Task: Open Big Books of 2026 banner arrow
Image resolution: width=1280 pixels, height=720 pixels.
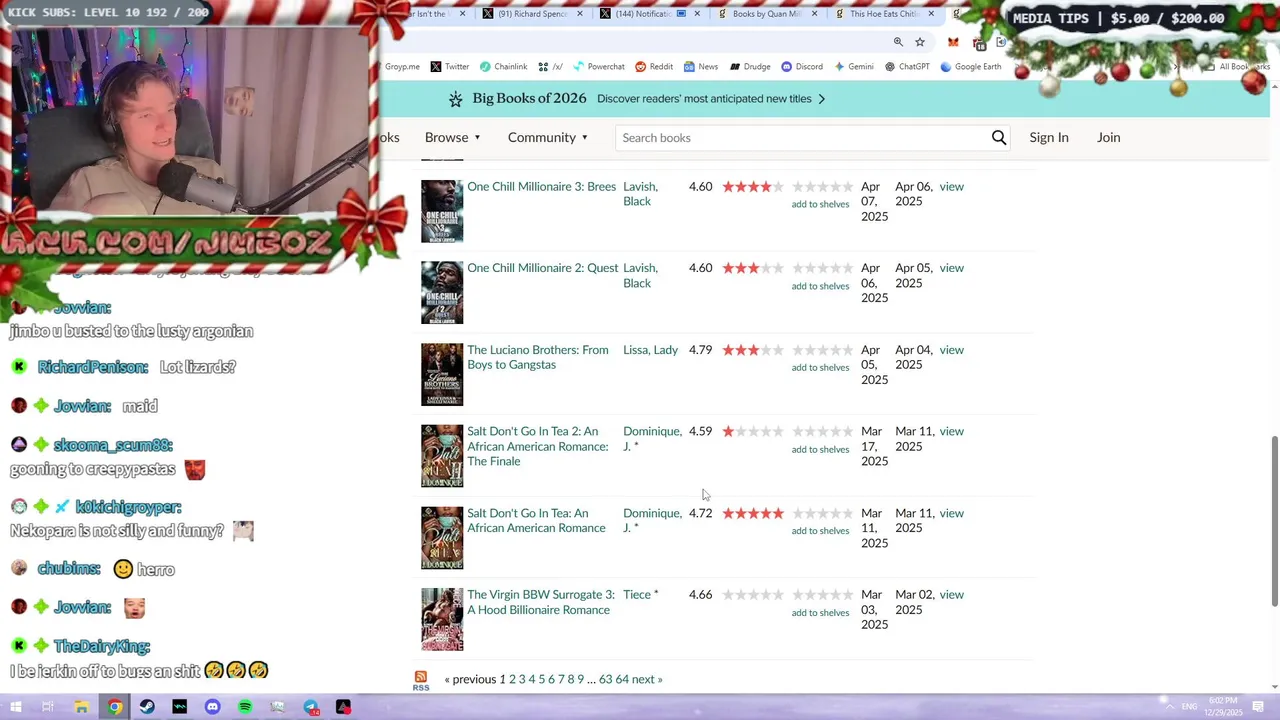Action: [822, 99]
